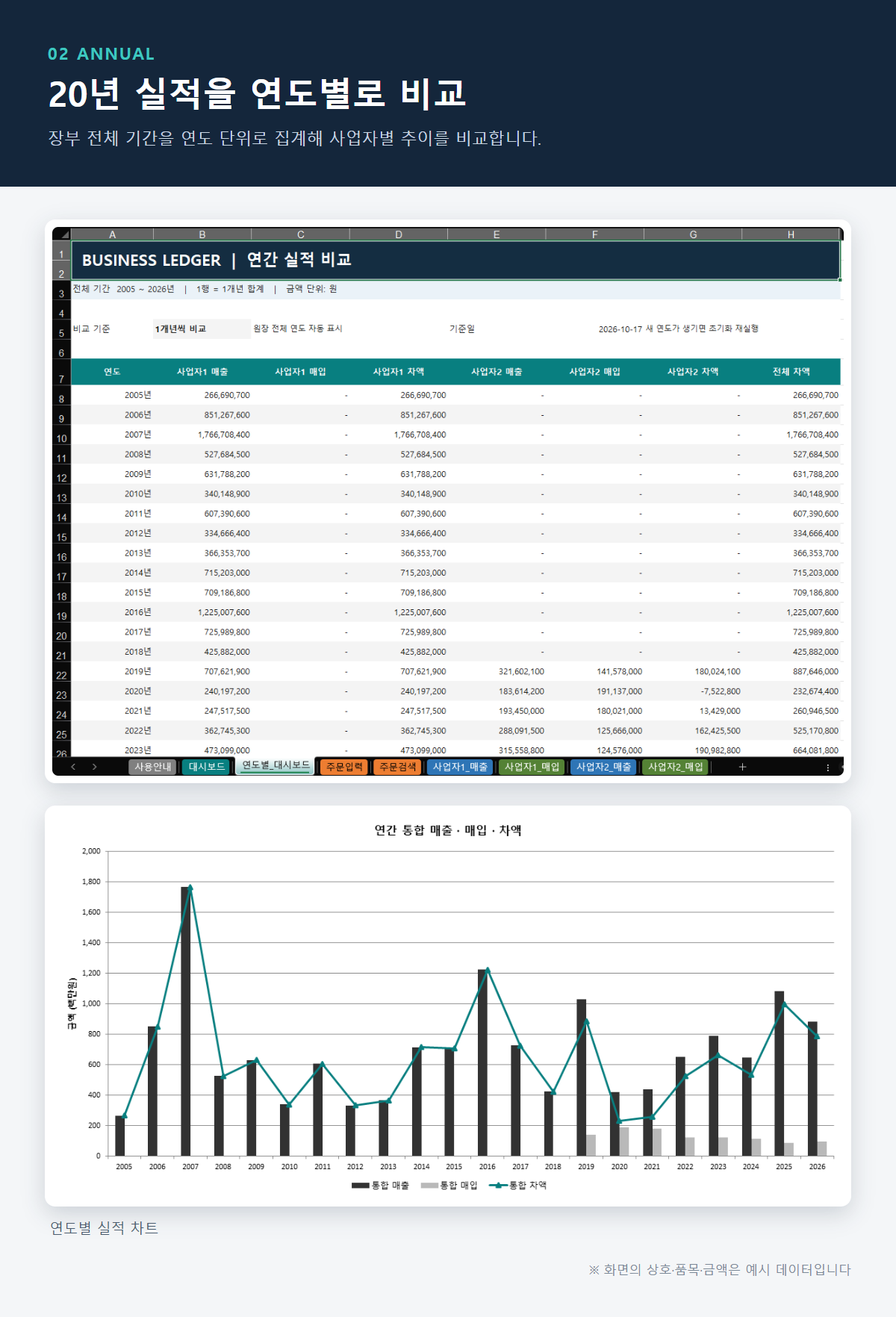
Task: Select column C header
Action: 300,234
